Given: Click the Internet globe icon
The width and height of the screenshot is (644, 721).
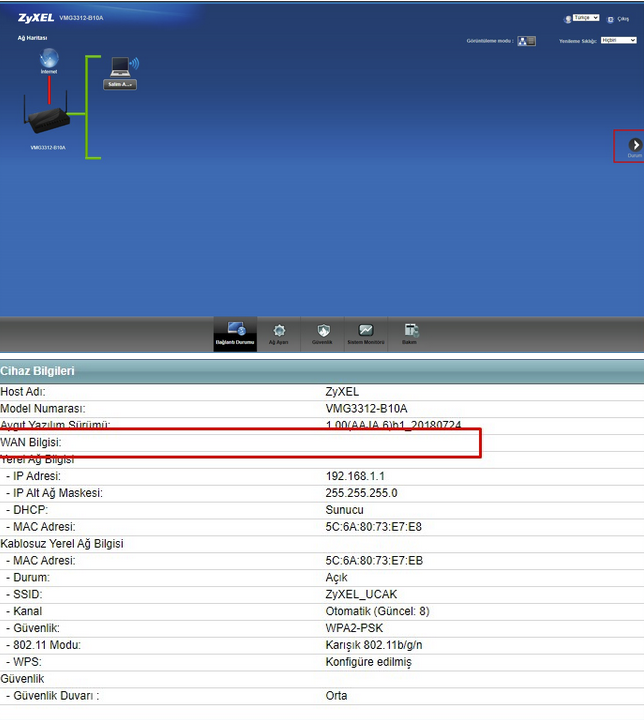Looking at the screenshot, I should coord(49,59).
